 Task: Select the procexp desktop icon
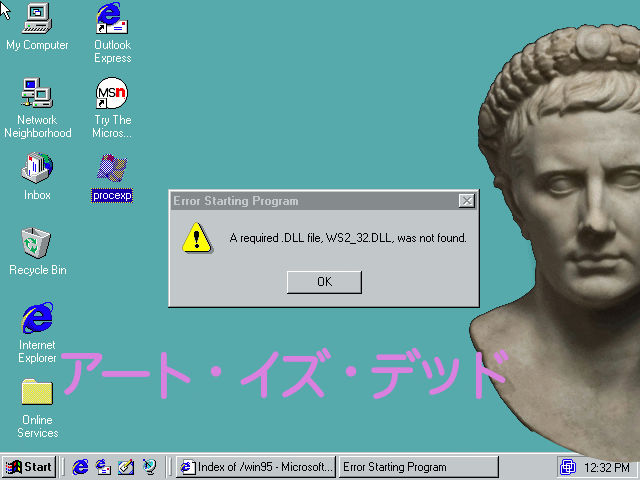point(112,170)
